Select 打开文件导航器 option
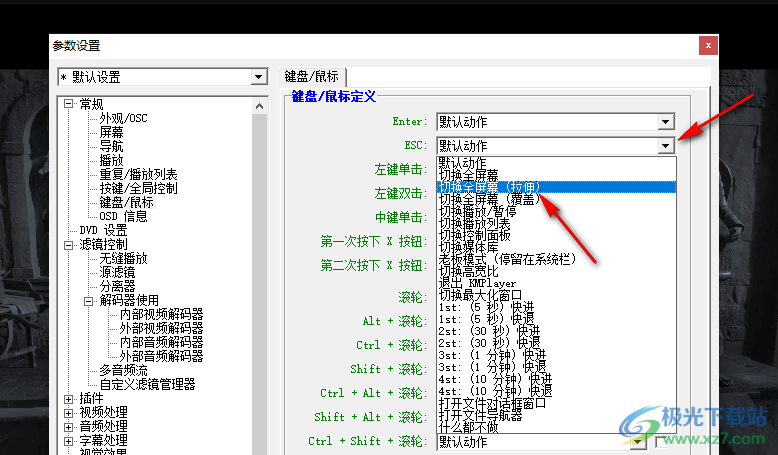Viewport: 778px width, 455px height. tap(556, 415)
